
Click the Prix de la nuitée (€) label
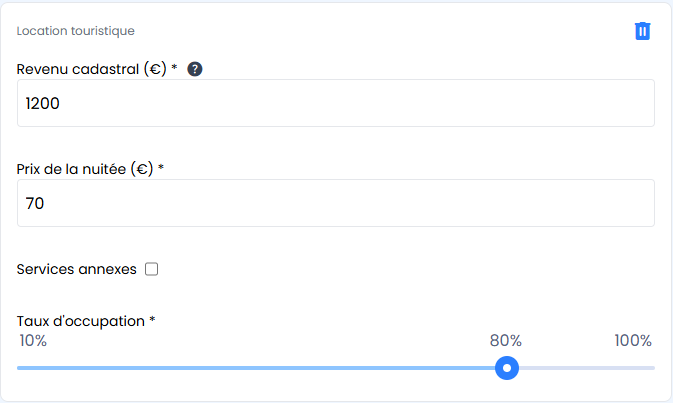click(x=85, y=169)
